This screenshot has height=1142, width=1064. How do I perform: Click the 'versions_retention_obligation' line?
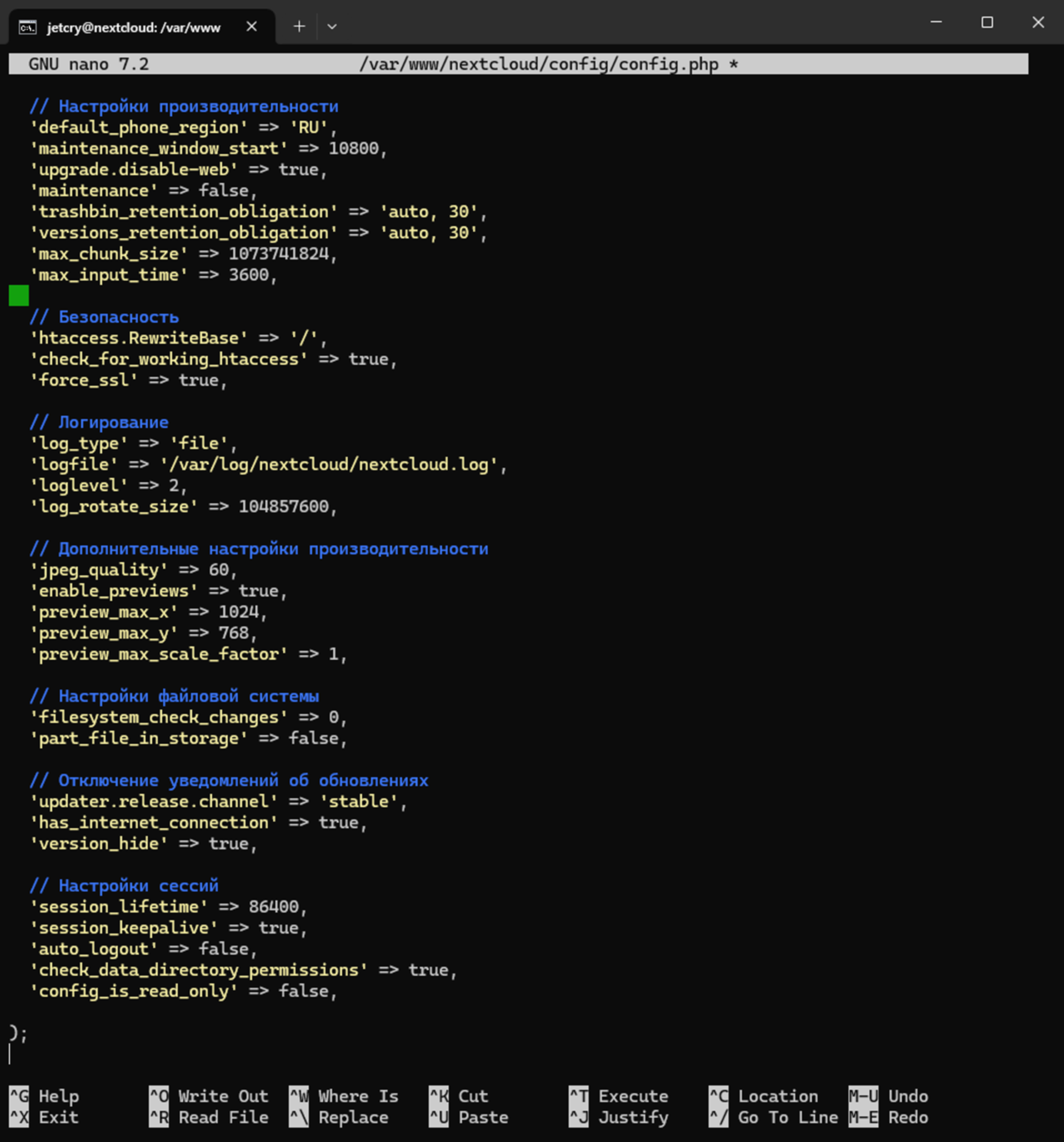(x=259, y=233)
